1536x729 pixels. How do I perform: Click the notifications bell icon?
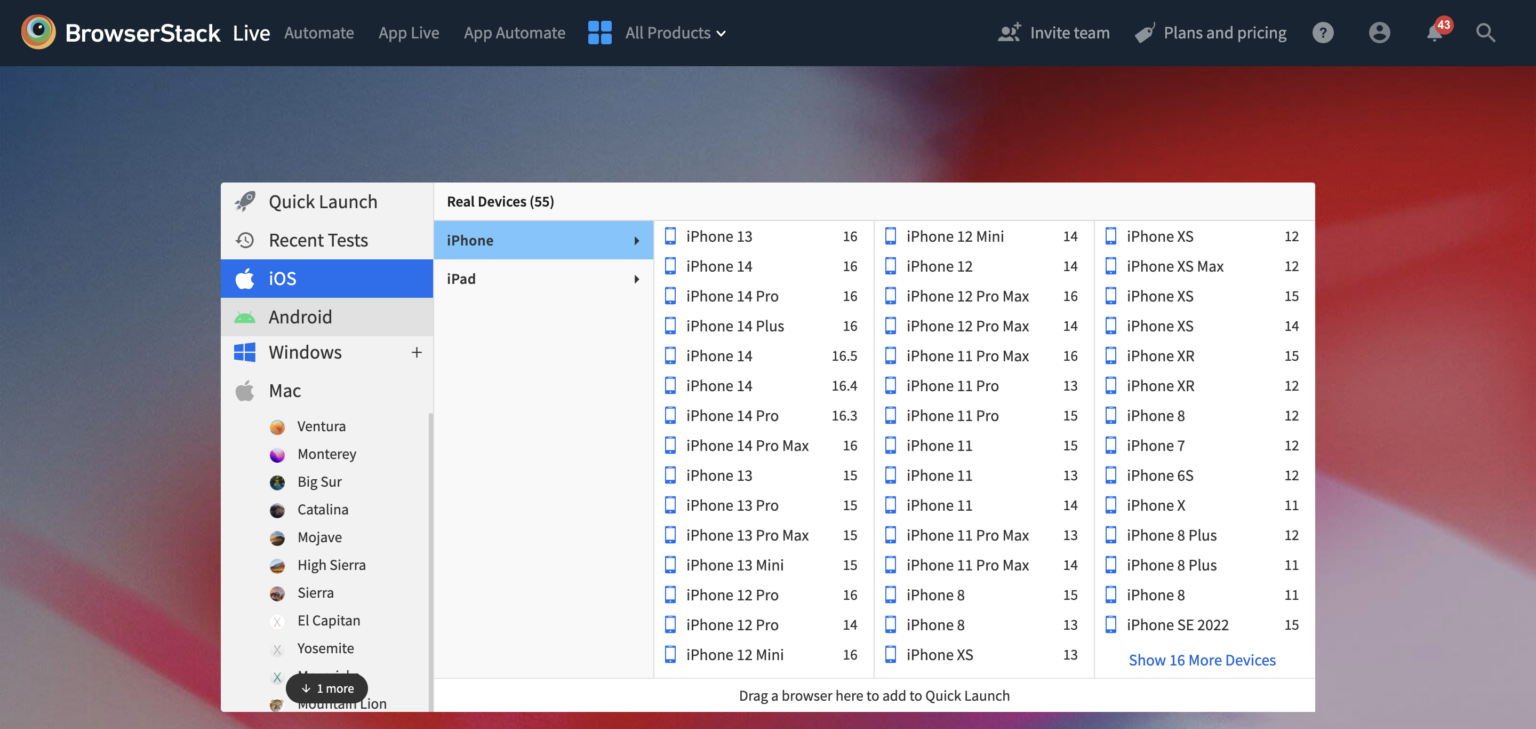(1434, 33)
